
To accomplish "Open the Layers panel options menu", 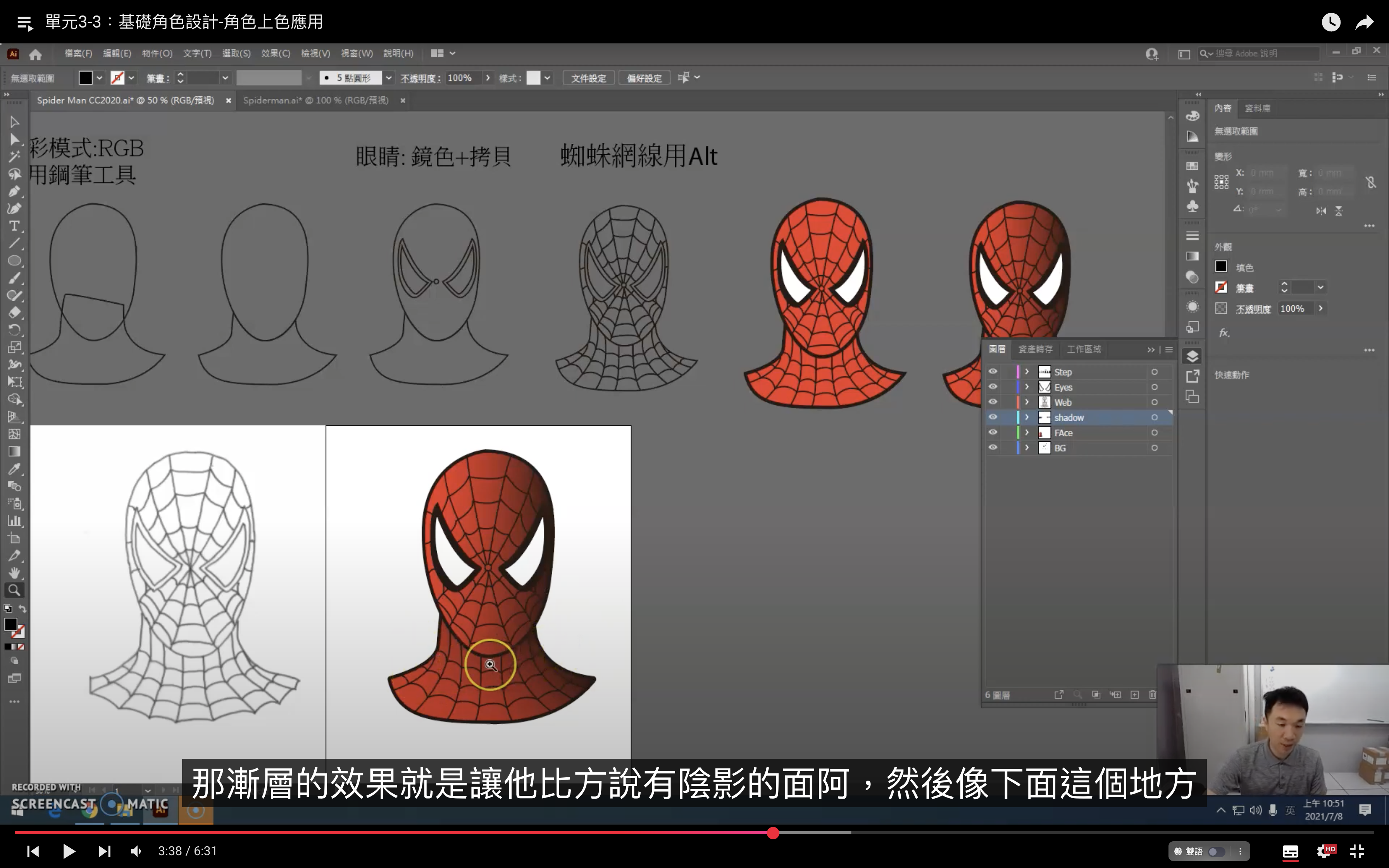I will click(x=1168, y=350).
